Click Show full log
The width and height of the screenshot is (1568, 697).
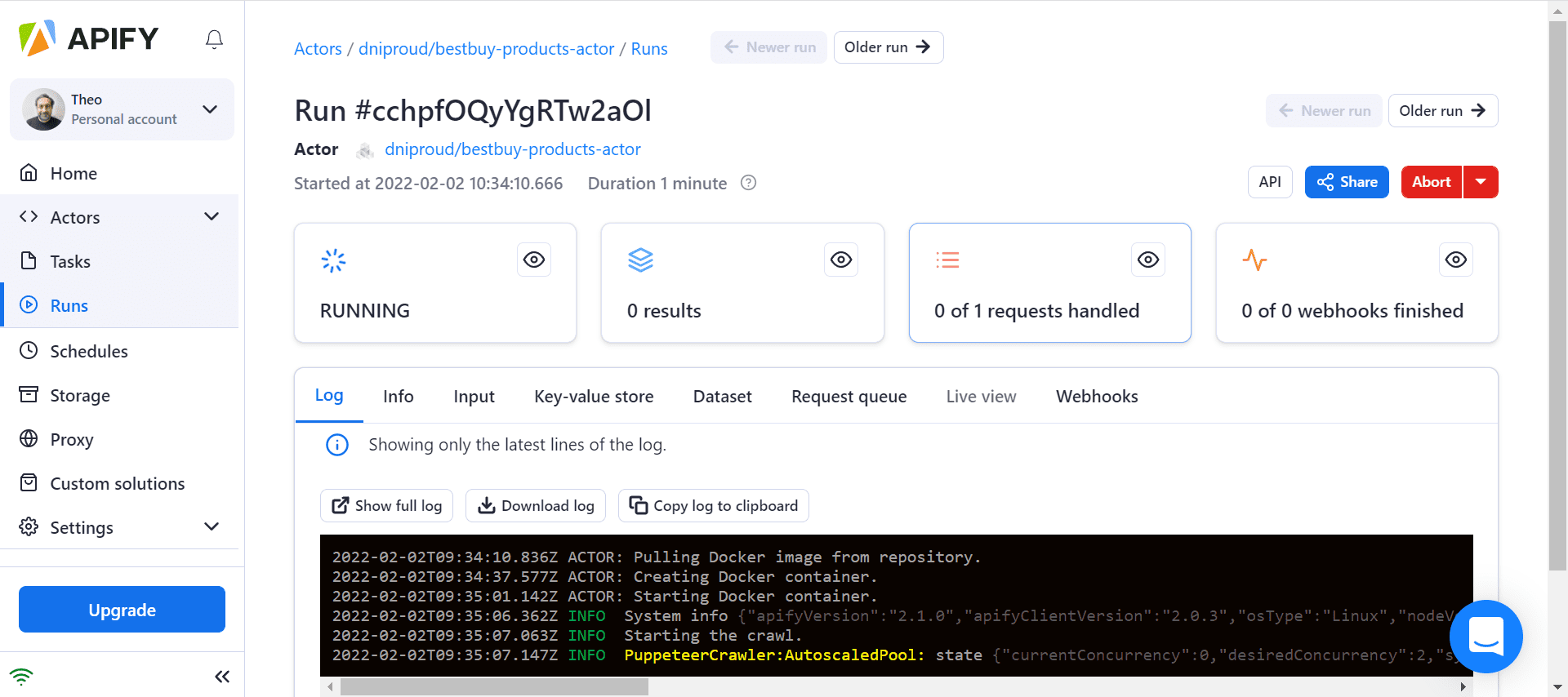pyautogui.click(x=386, y=506)
